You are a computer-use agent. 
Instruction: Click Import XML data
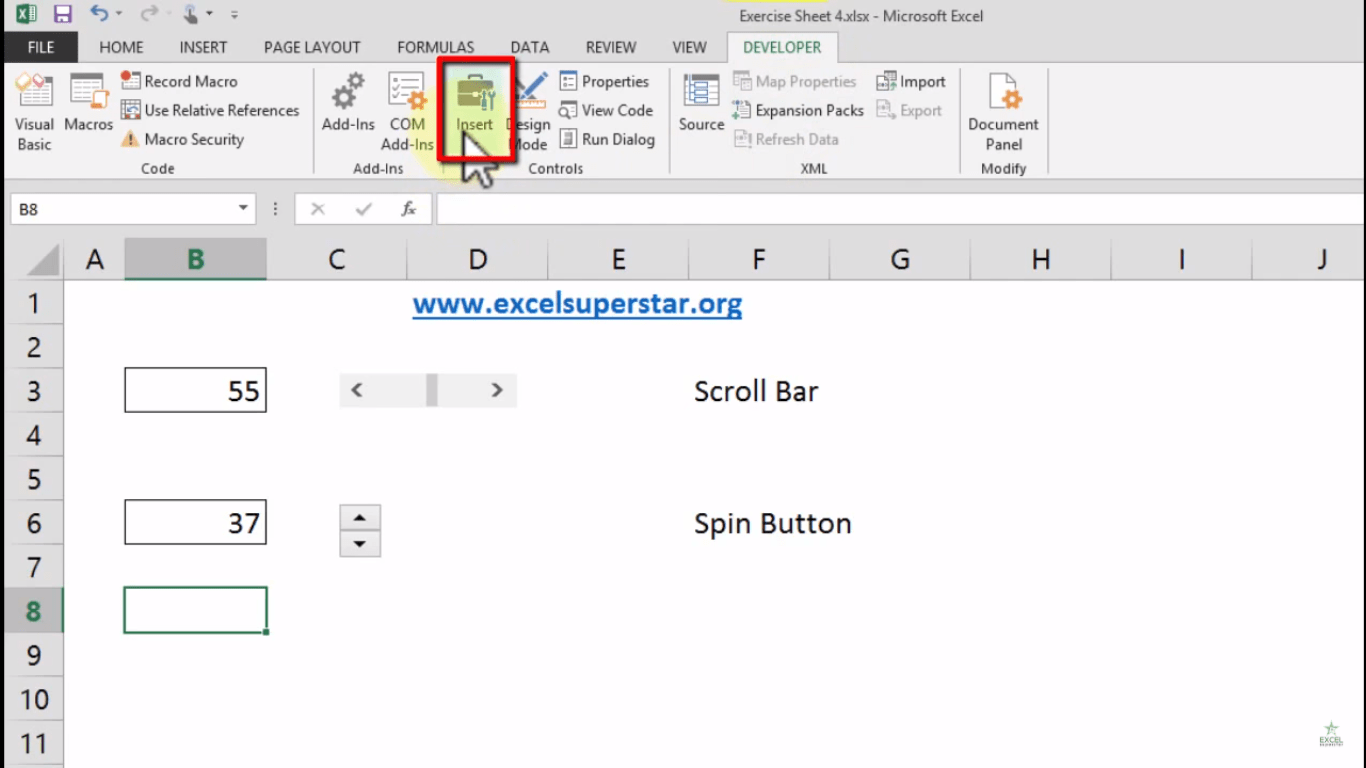point(911,81)
